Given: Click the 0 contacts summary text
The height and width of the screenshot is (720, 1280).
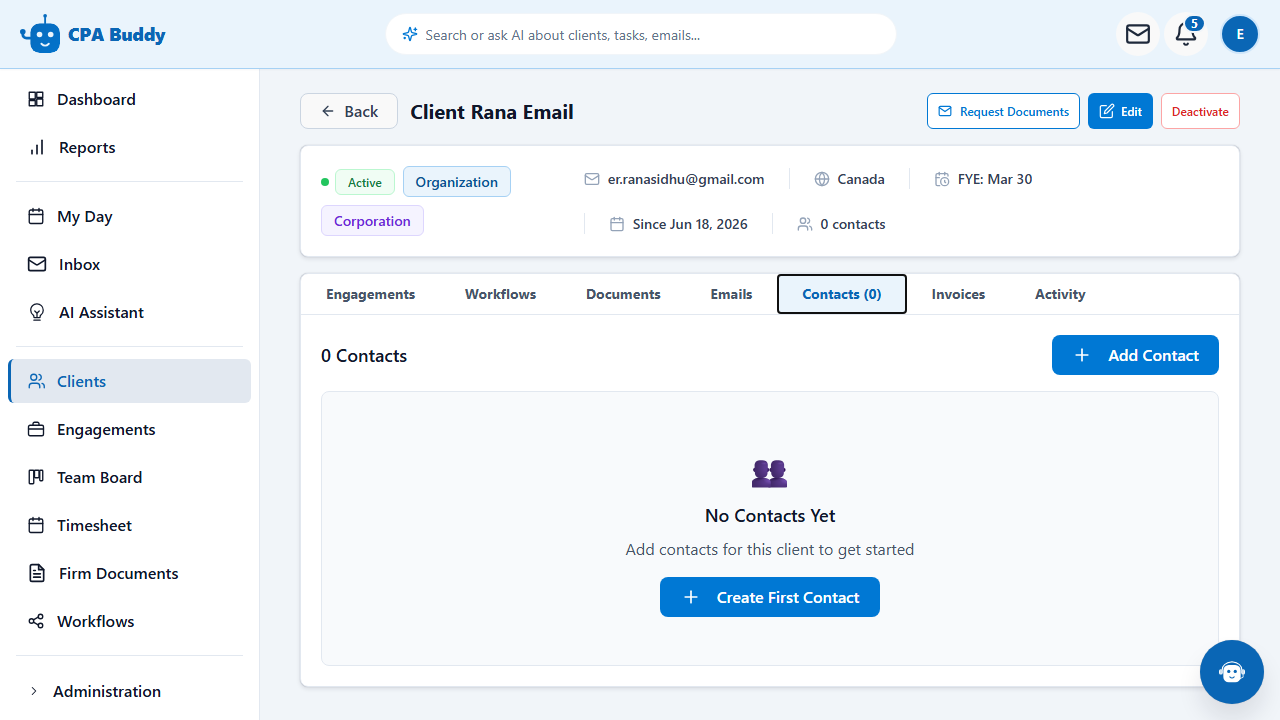Looking at the screenshot, I should click(853, 224).
